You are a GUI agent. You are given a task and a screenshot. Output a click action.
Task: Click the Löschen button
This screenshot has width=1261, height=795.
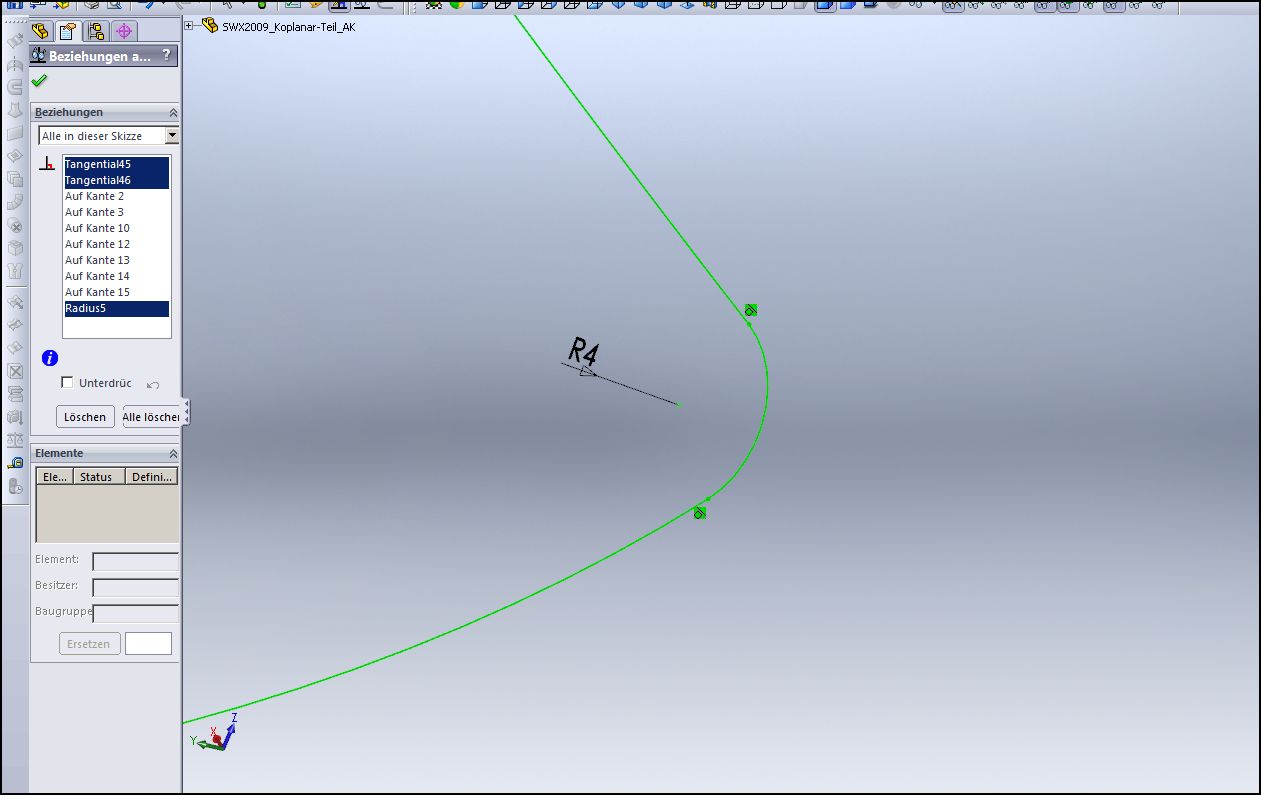pos(85,417)
